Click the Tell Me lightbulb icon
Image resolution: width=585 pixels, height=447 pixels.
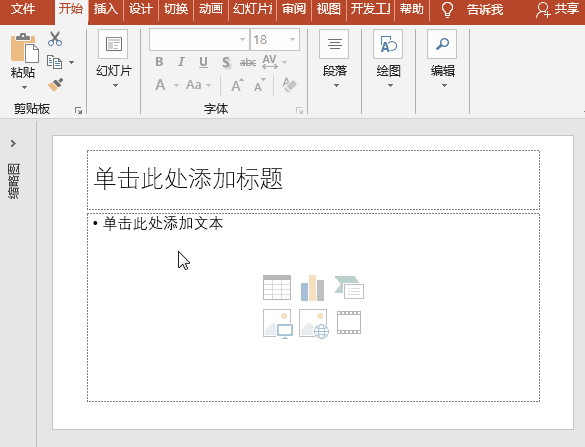pos(447,10)
